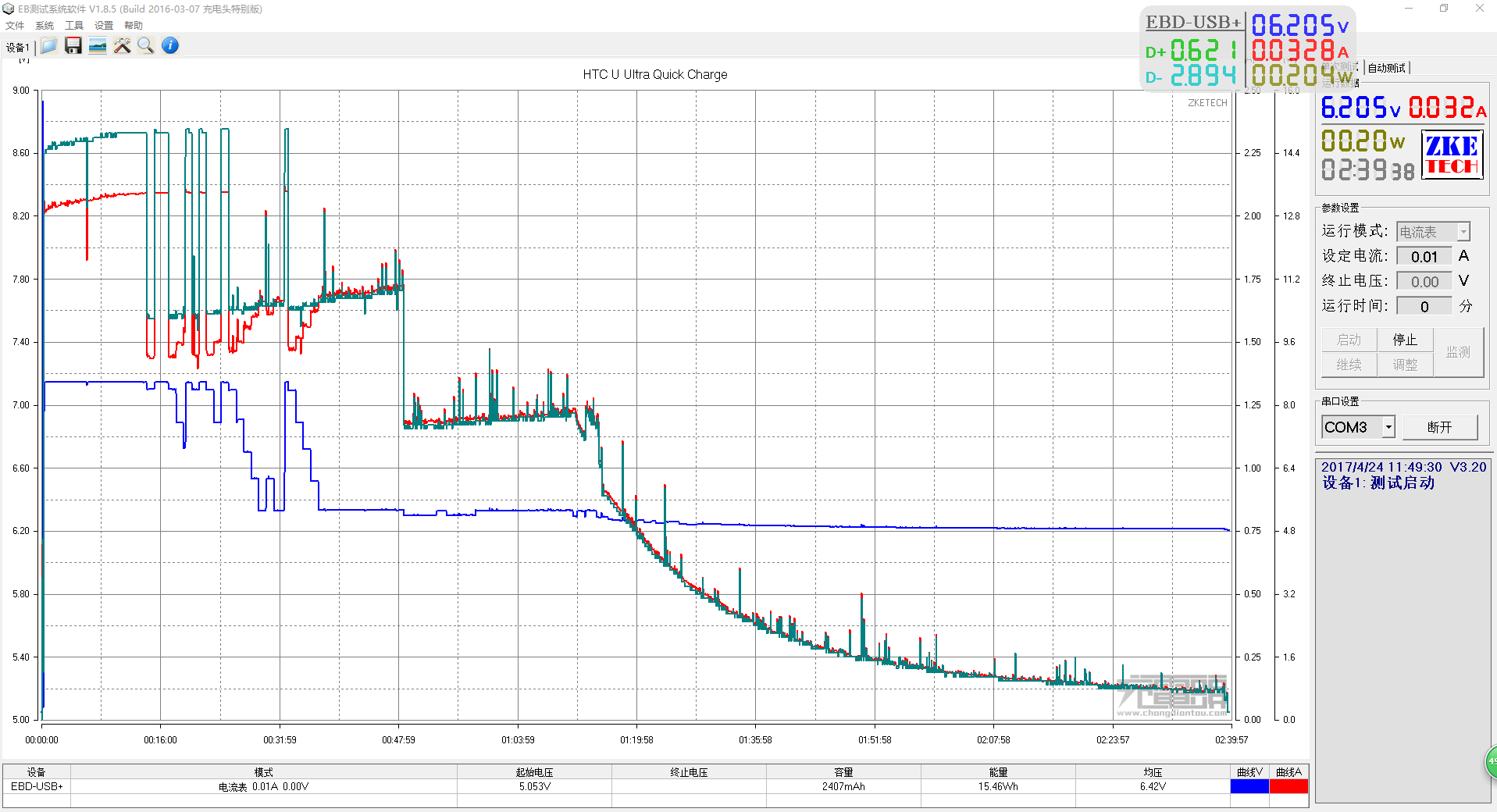Click the 启动 button

pyautogui.click(x=1349, y=340)
